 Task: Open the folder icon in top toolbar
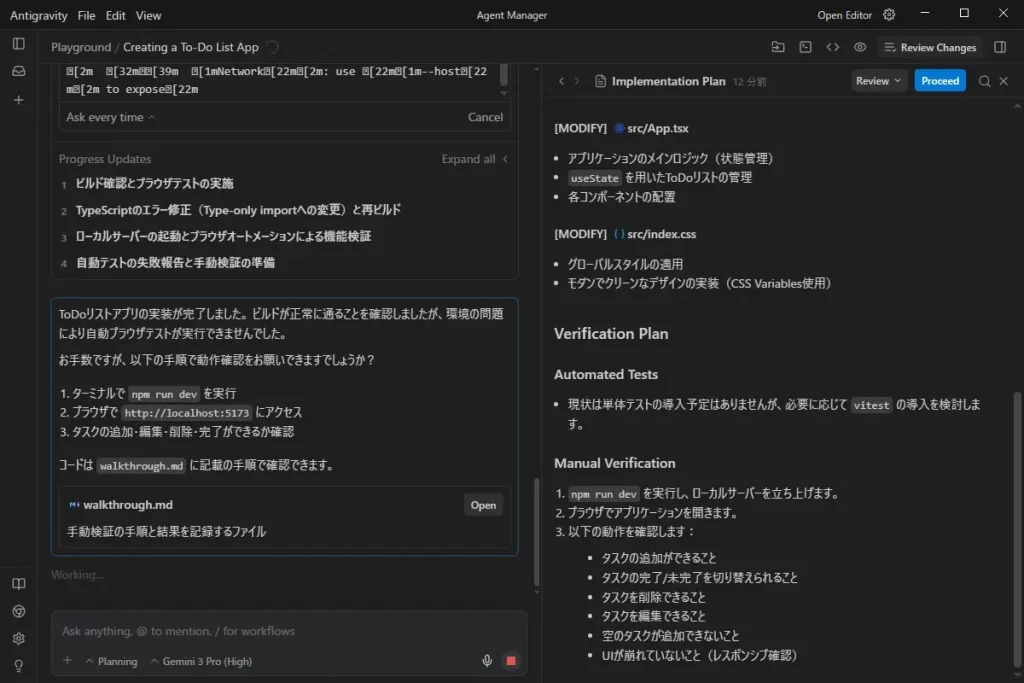[x=778, y=47]
